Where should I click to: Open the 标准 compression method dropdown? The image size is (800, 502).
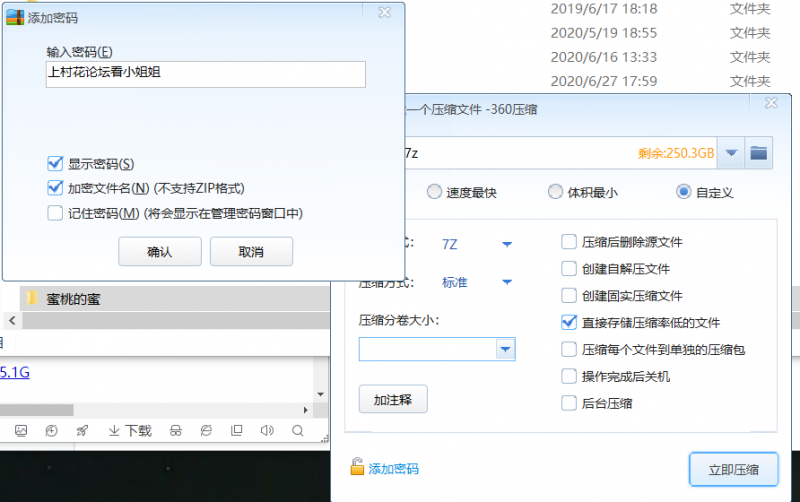pos(507,282)
